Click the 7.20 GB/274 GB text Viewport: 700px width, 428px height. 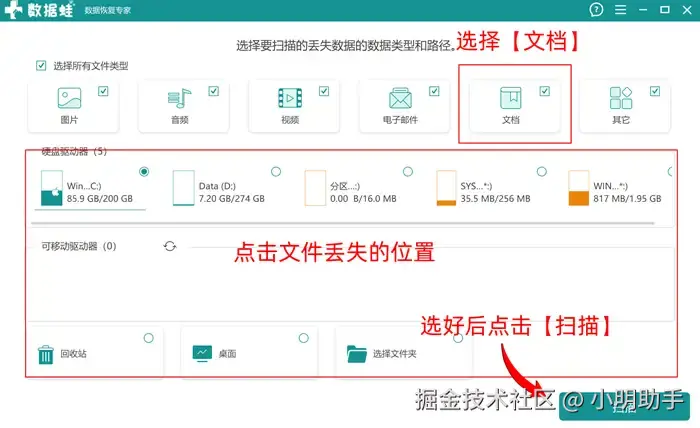[232, 199]
